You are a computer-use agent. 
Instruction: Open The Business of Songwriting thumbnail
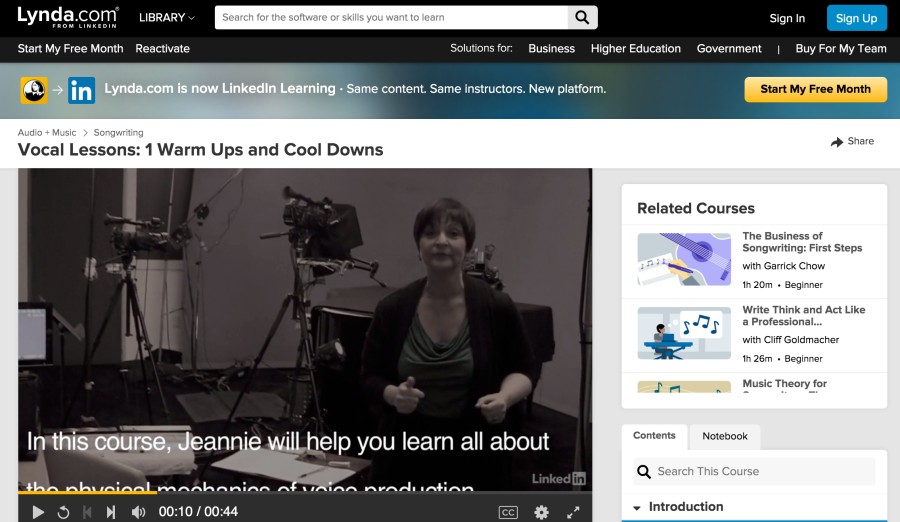pyautogui.click(x=684, y=260)
